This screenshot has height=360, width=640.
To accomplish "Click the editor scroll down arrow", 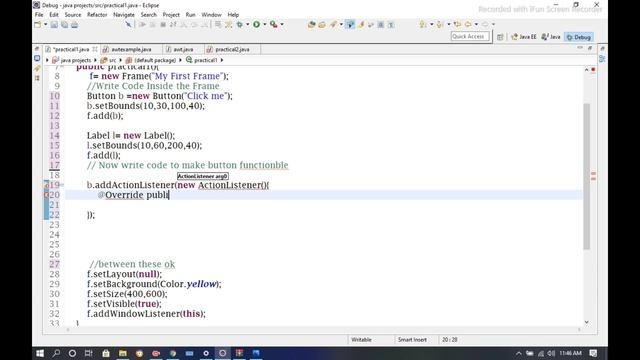I will pyautogui.click(x=587, y=322).
